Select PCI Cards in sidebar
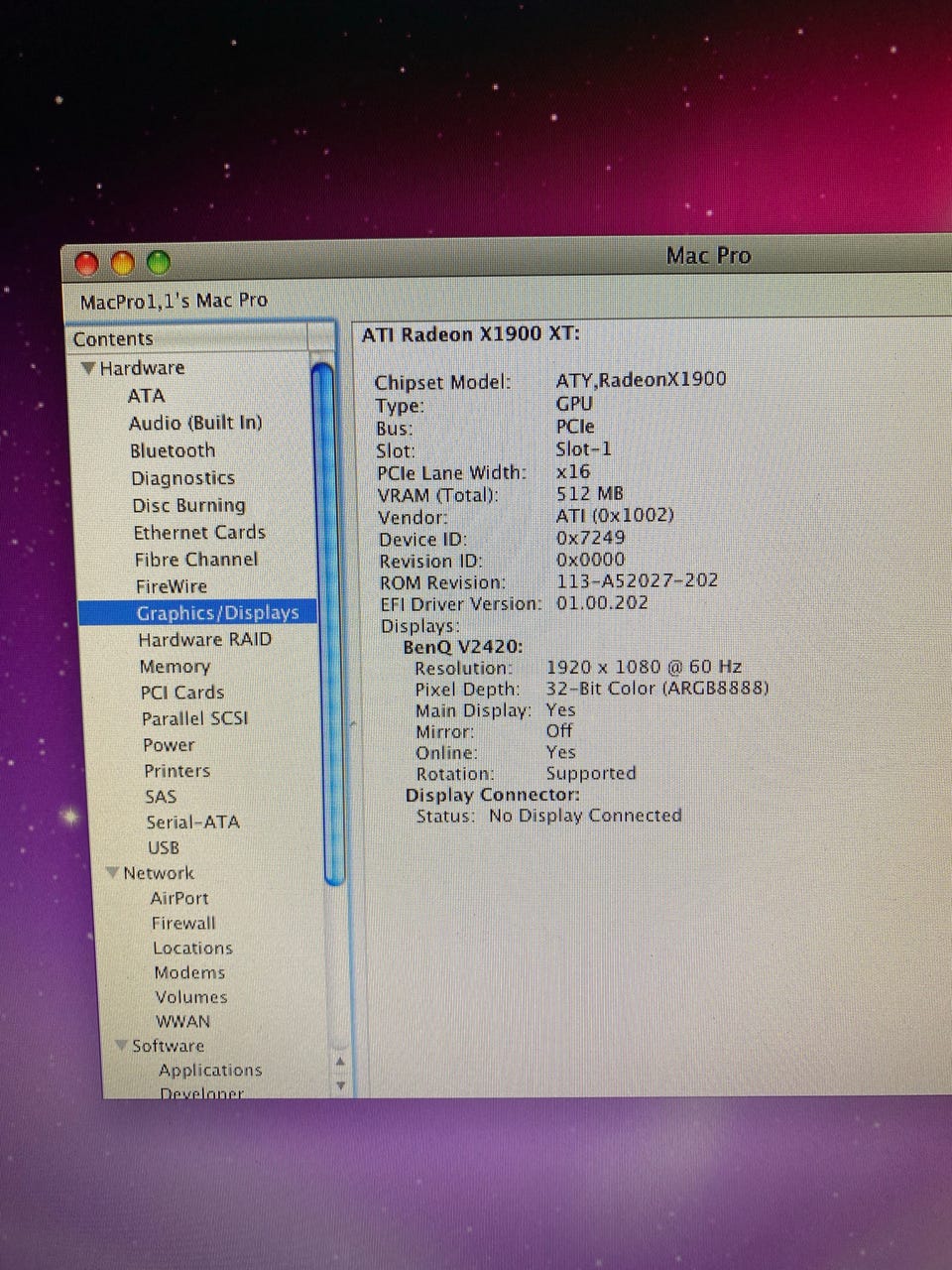The height and width of the screenshot is (1270, 952). 182,693
